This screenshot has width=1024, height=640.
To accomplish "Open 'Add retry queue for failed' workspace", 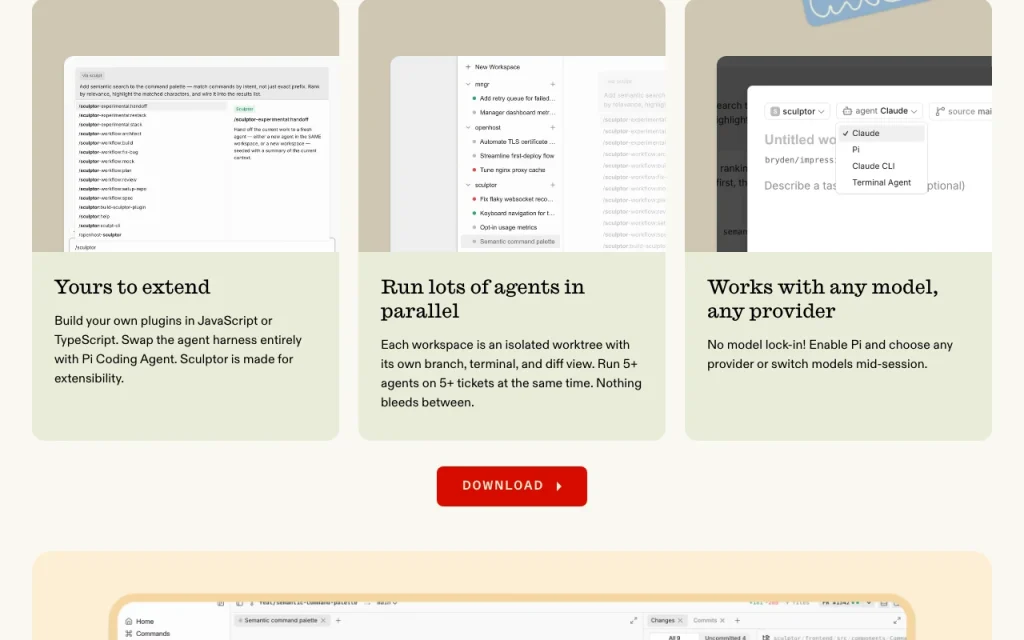I will click(x=513, y=99).
